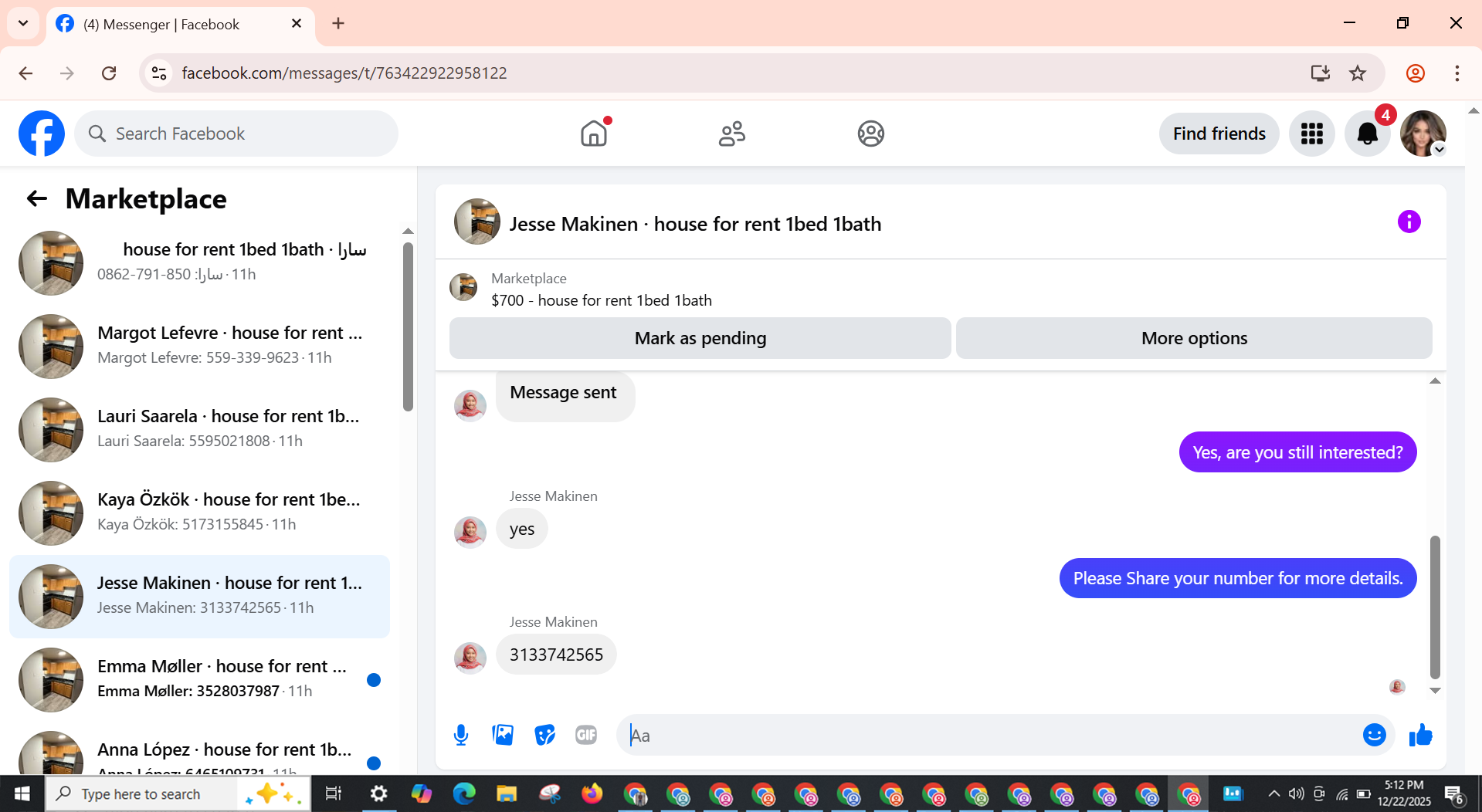Show hidden system tray icons
This screenshot has height=812, width=1482.
click(x=1273, y=793)
